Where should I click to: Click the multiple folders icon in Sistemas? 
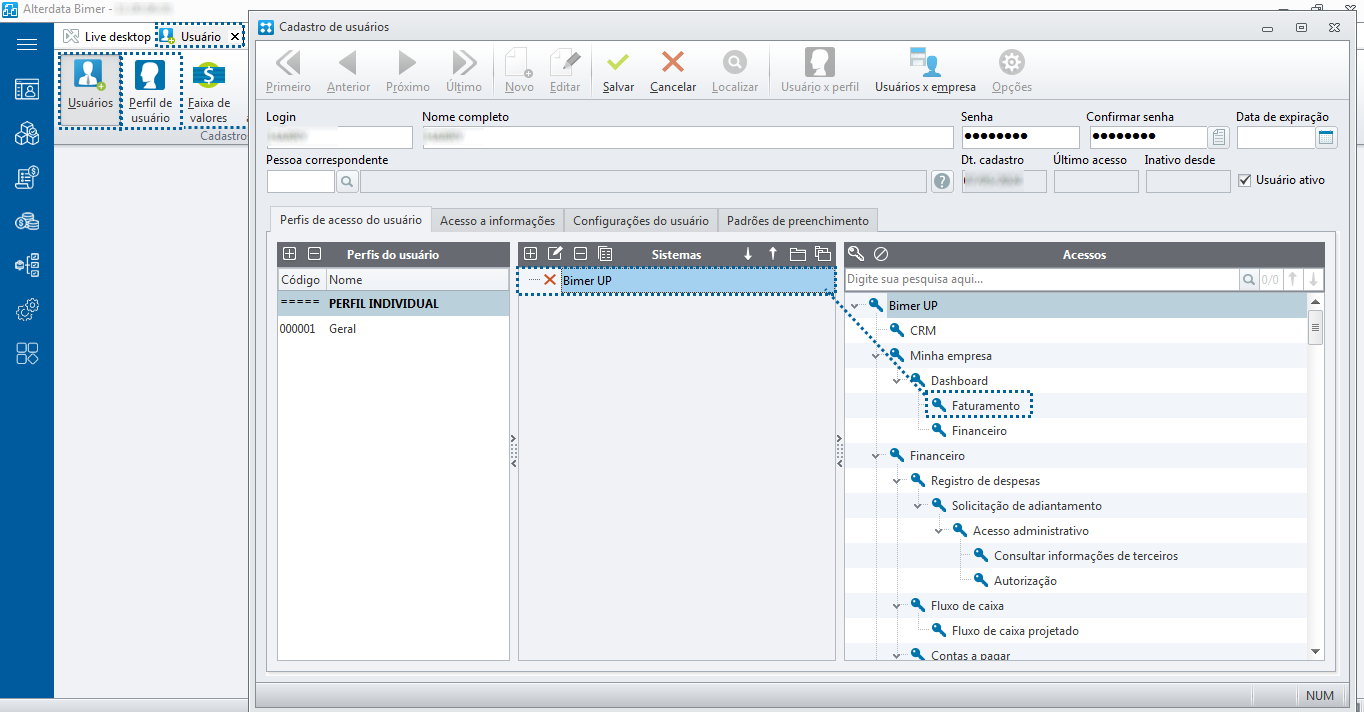(x=823, y=254)
